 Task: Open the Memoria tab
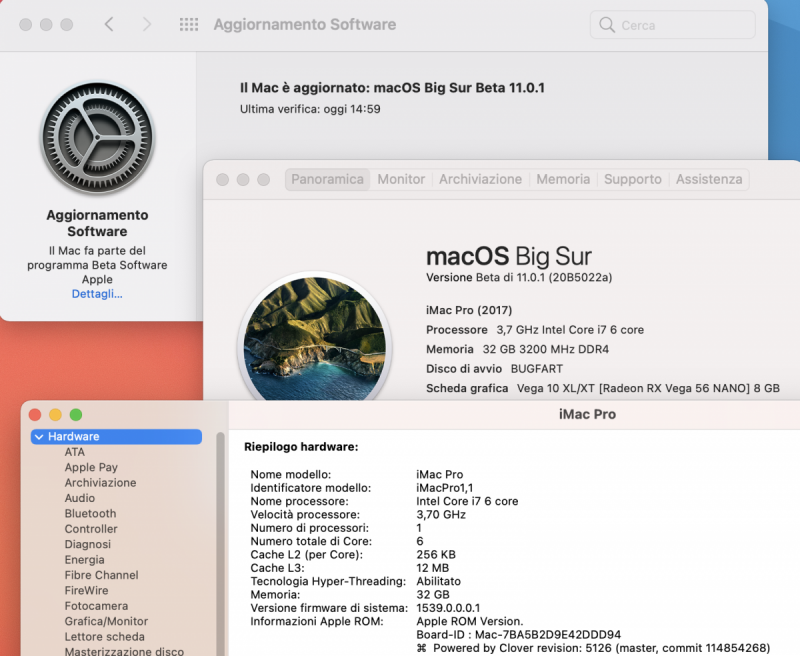point(563,180)
